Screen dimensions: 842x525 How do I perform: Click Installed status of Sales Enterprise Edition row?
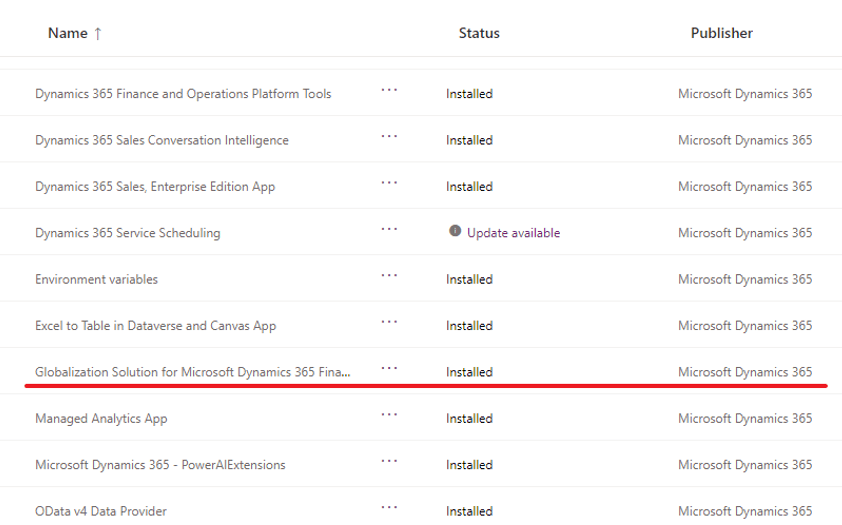pos(469,187)
